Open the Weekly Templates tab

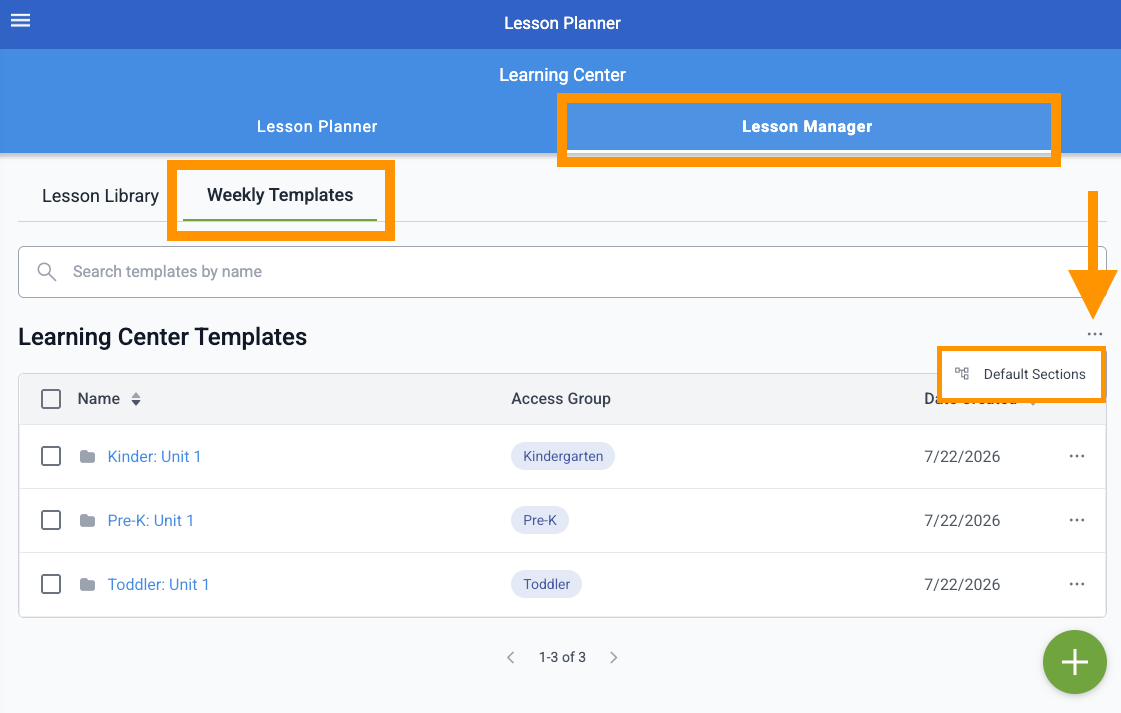coord(280,195)
